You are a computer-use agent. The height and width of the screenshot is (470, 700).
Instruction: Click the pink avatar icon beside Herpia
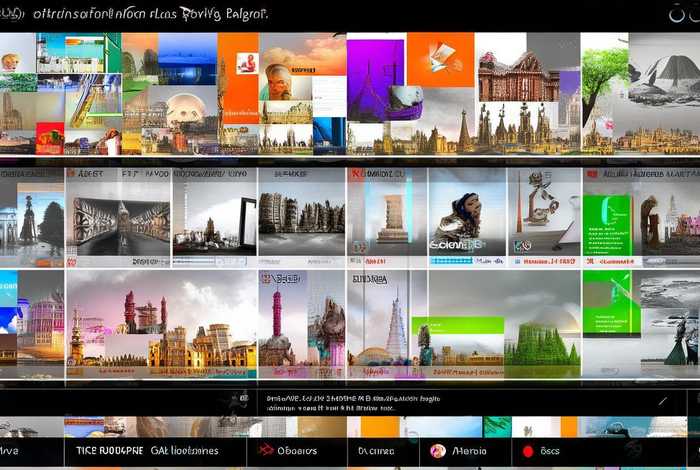pyautogui.click(x=437, y=451)
